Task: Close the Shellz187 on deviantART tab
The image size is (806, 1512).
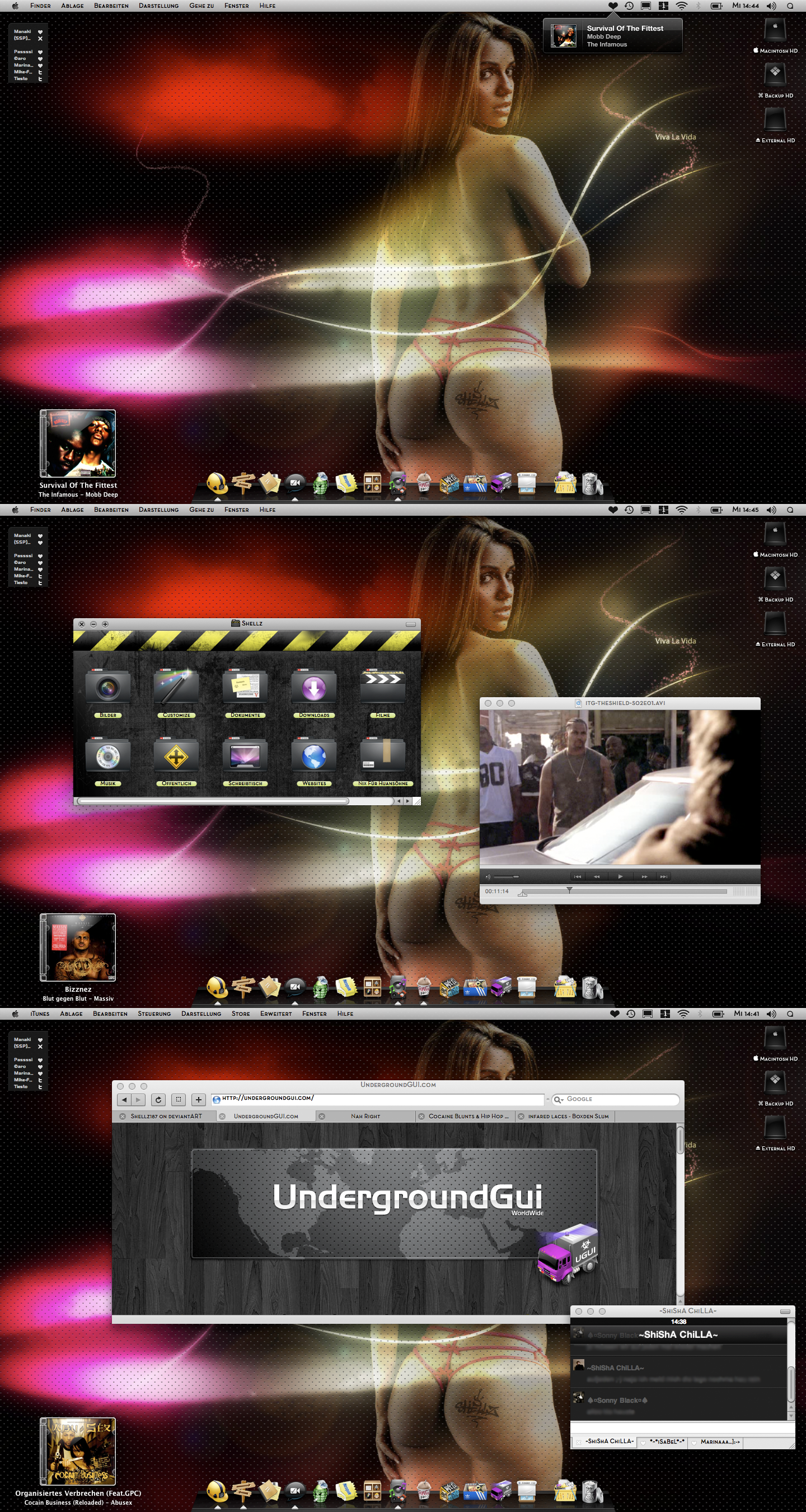Action: 123,1117
